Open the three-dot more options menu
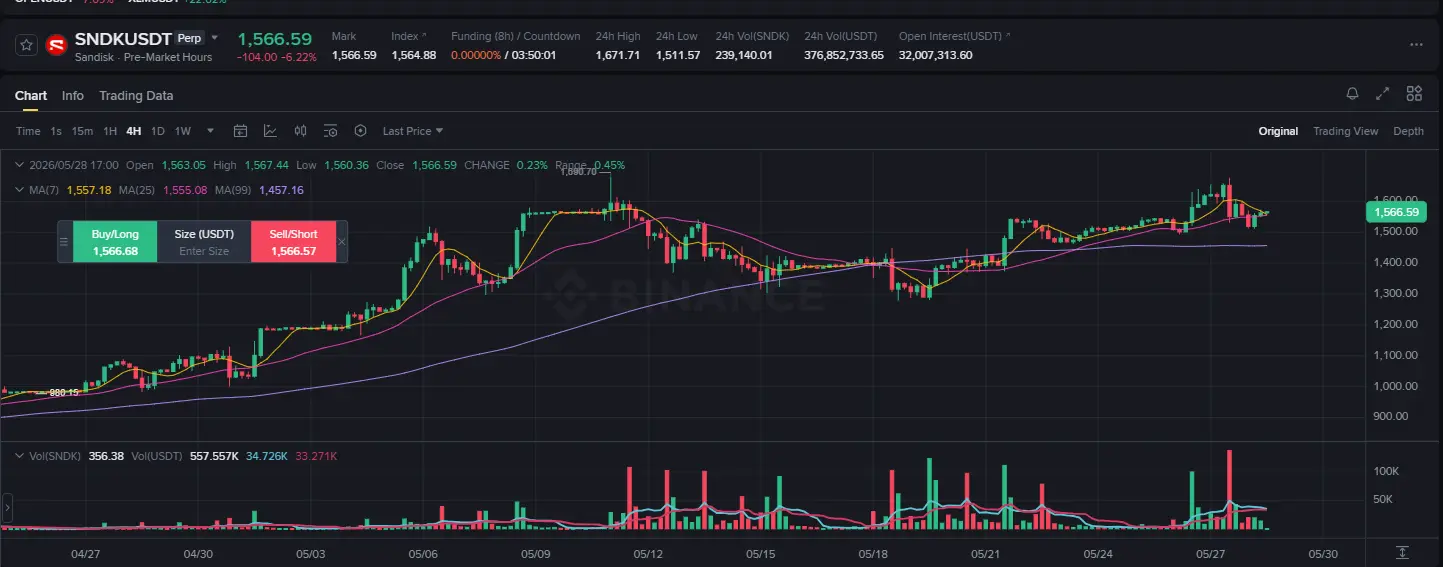This screenshot has height=567, width=1443. pos(1416,45)
